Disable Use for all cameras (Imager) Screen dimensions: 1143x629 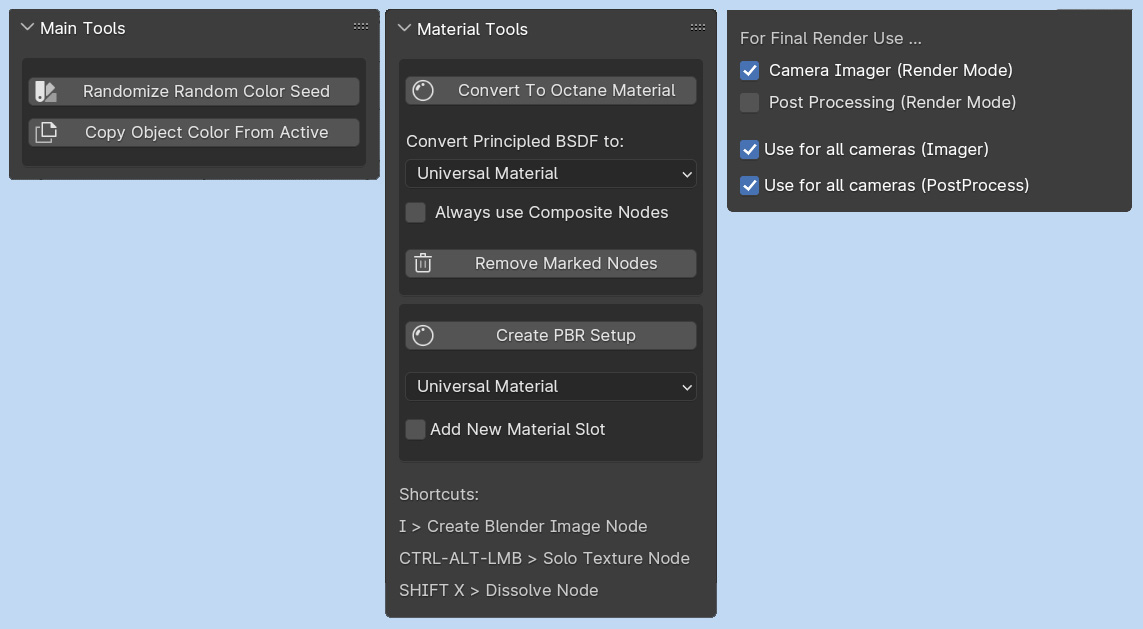749,150
